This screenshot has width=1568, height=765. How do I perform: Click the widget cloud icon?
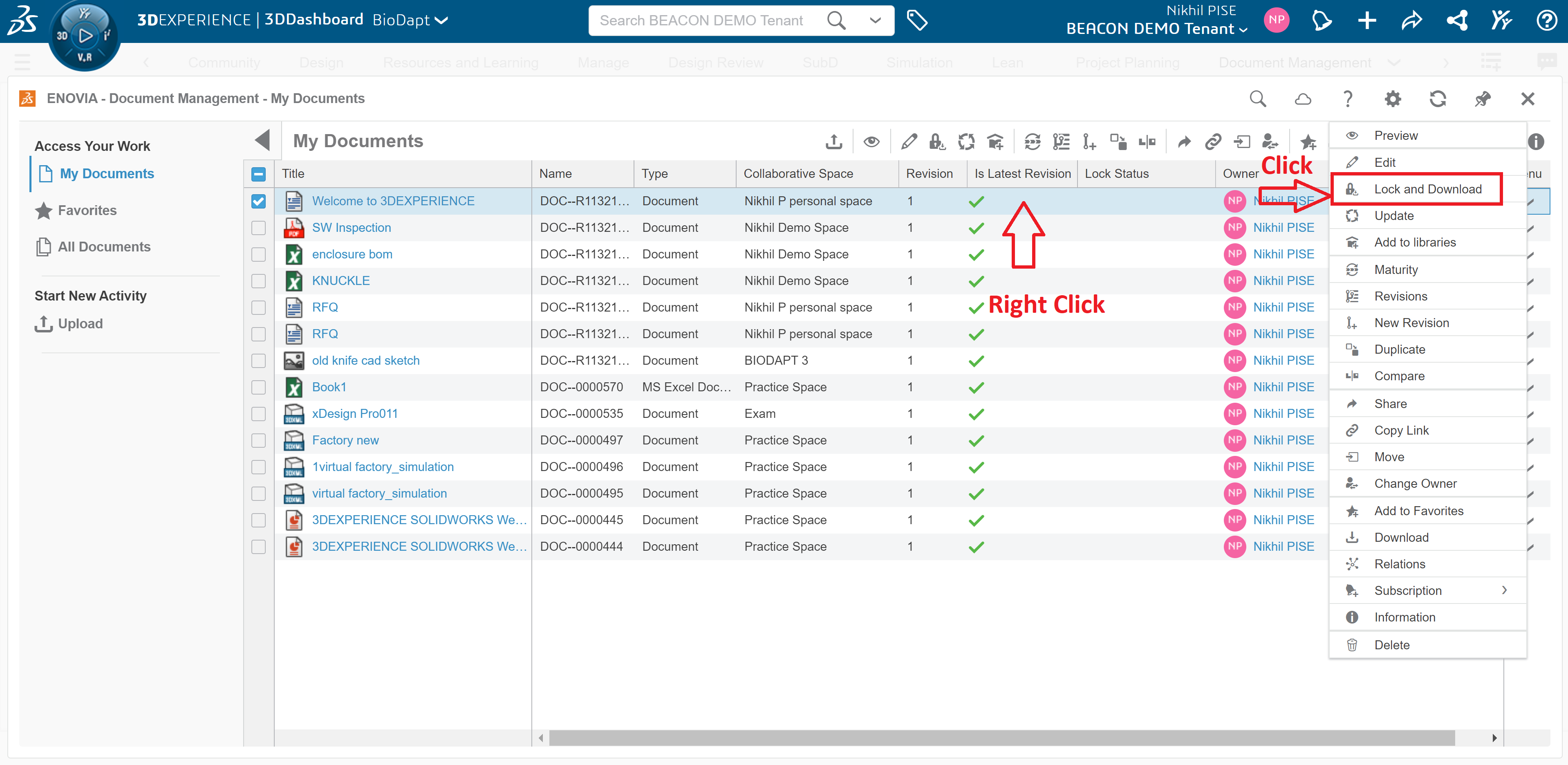tap(1303, 99)
